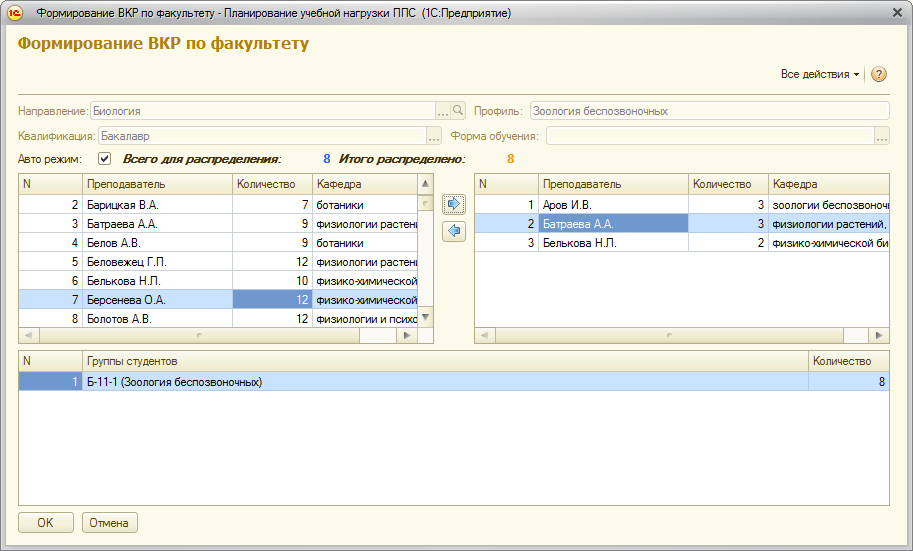Click the Квалификация field with Бакалавр
Image resolution: width=913 pixels, height=551 pixels.
[x=262, y=136]
